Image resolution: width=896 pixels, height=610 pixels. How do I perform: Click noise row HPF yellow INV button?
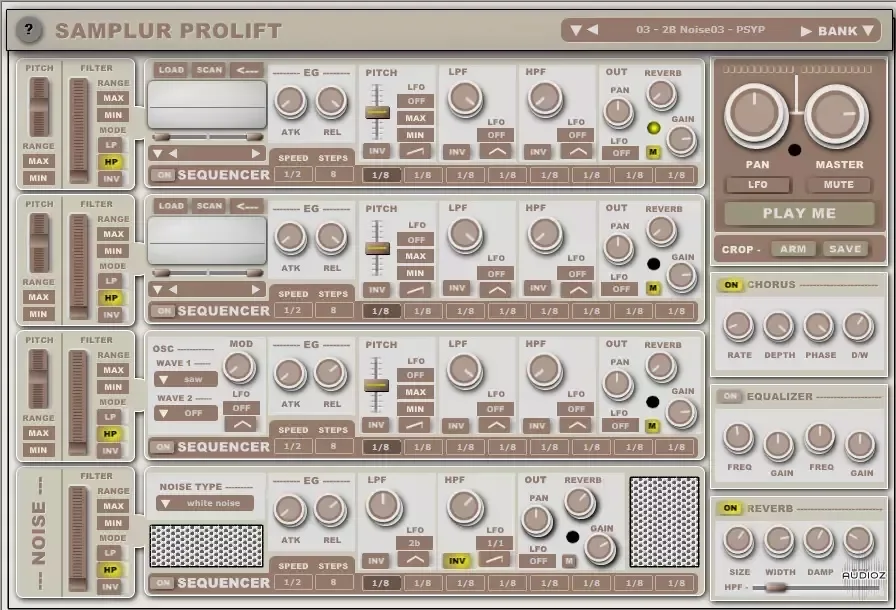point(457,561)
